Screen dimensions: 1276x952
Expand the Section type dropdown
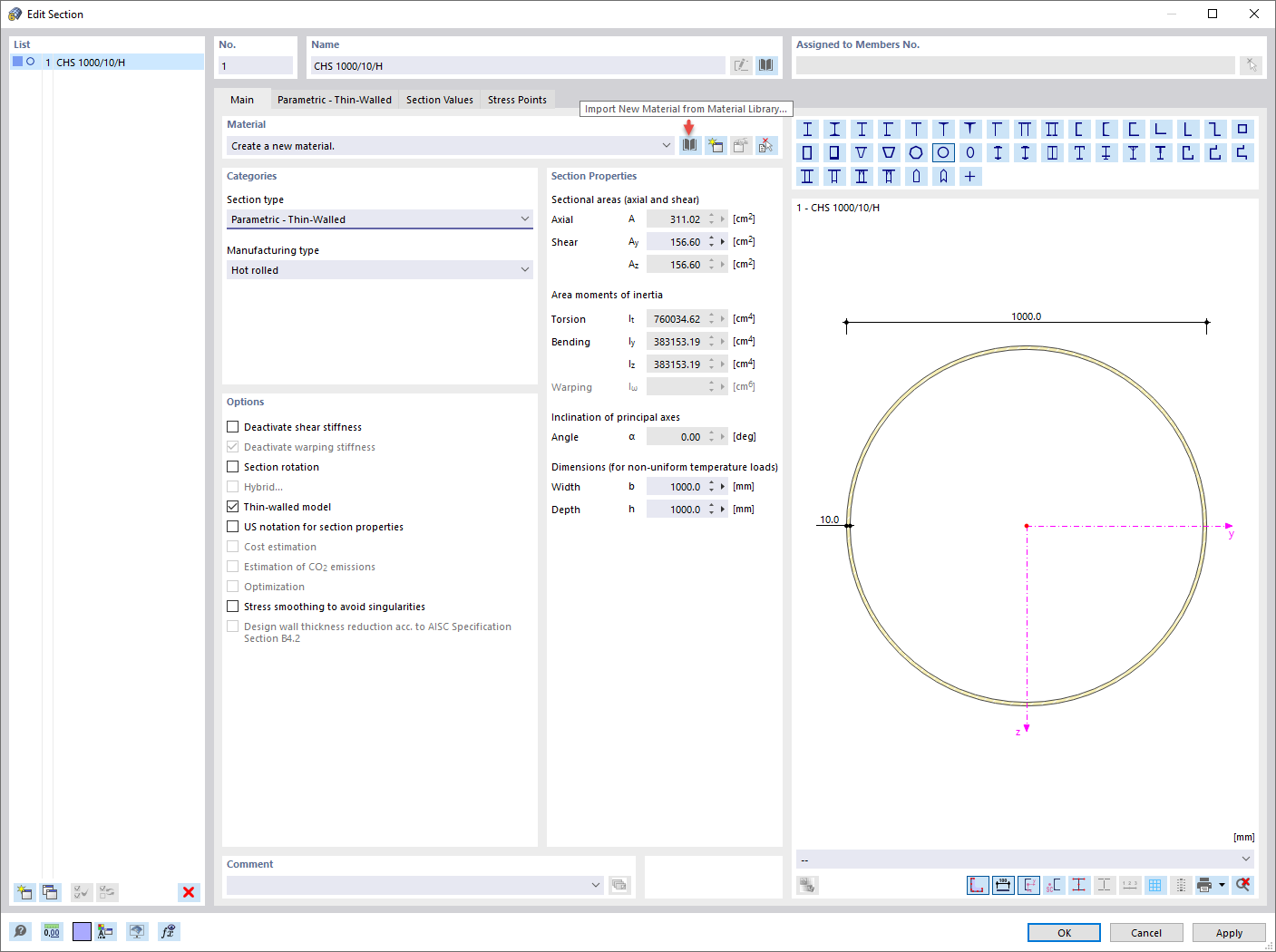379,219
